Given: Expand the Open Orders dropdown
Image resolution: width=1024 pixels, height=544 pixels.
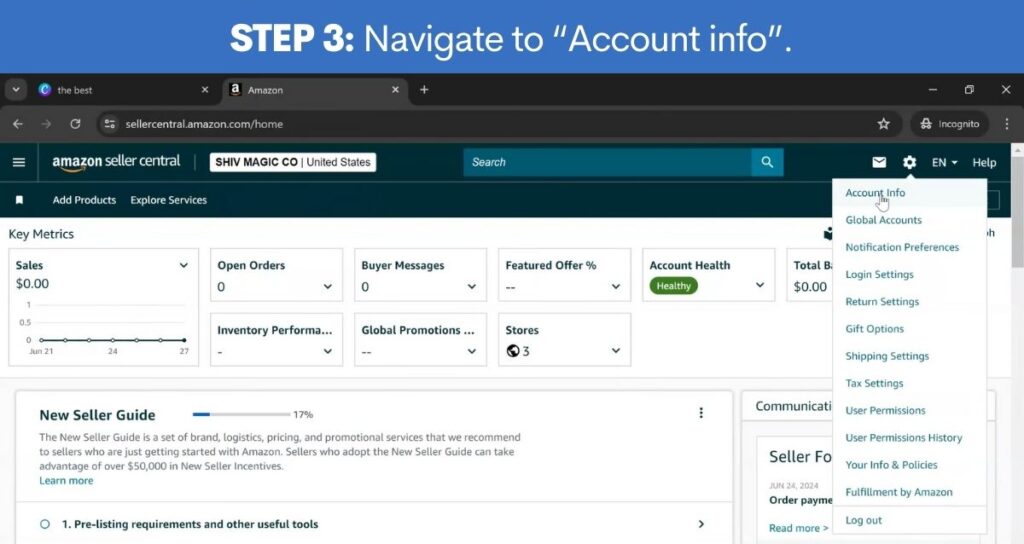Looking at the screenshot, I should [x=328, y=286].
